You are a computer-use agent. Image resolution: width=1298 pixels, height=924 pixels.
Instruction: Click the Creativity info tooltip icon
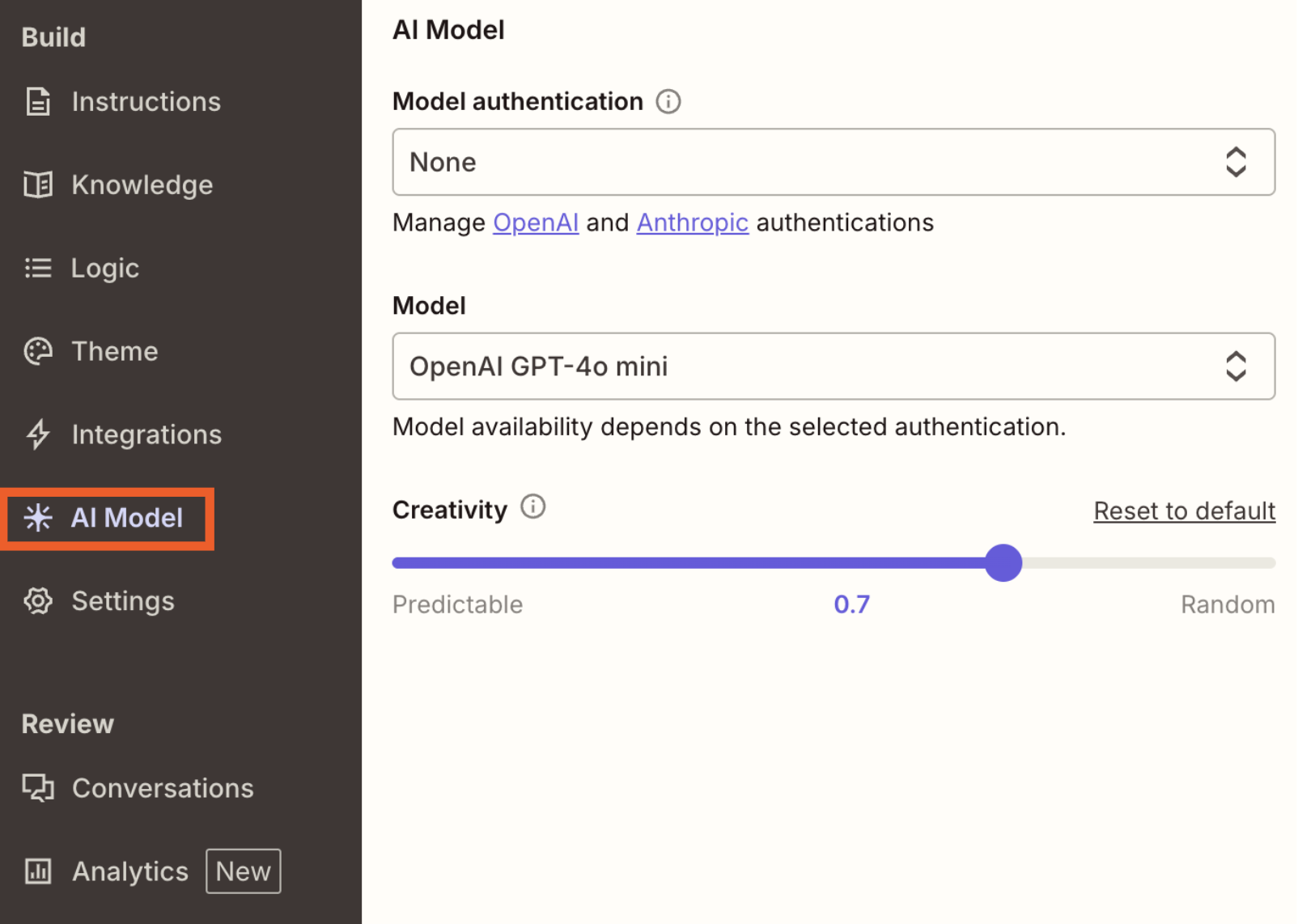tap(533, 507)
